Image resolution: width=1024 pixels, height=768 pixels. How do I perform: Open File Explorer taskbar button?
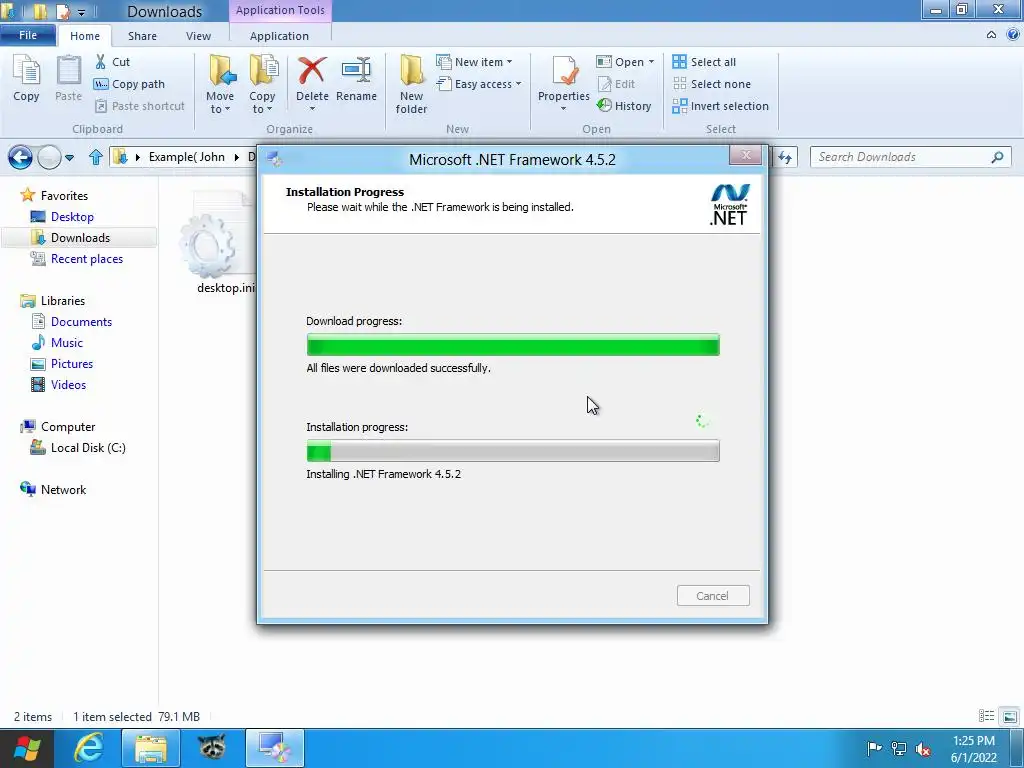(x=151, y=748)
